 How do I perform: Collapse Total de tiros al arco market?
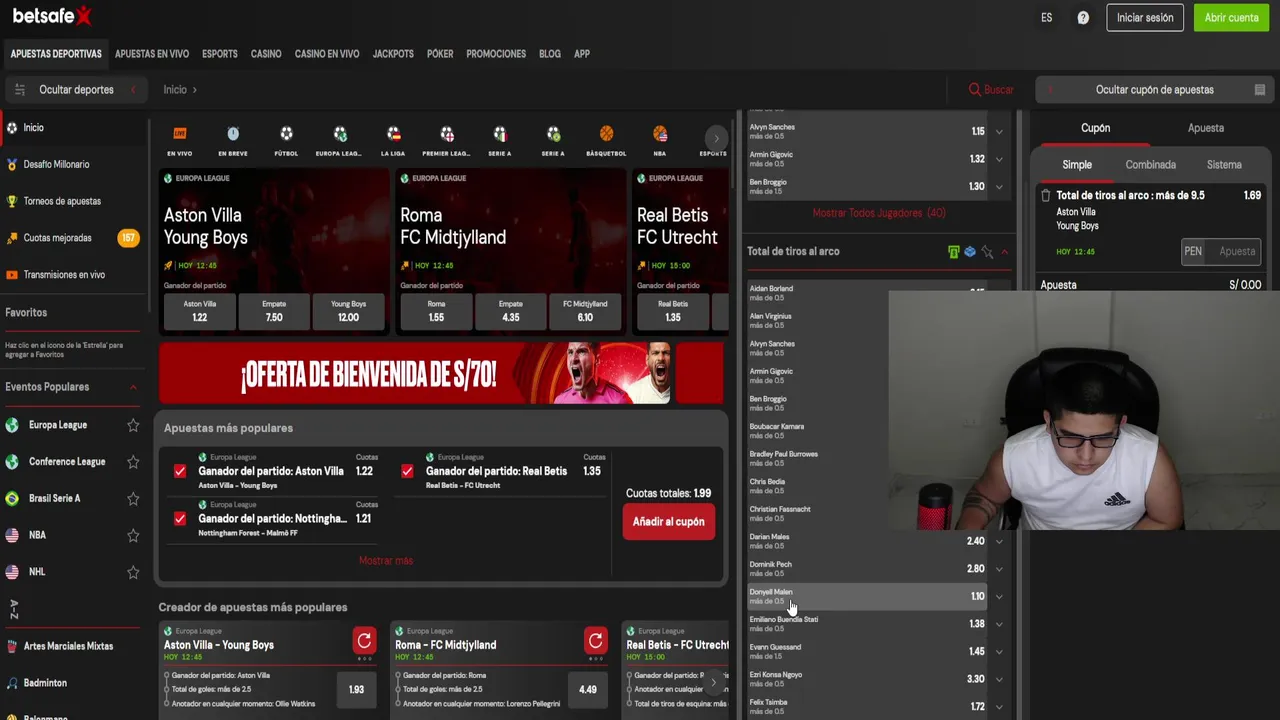(x=1005, y=252)
